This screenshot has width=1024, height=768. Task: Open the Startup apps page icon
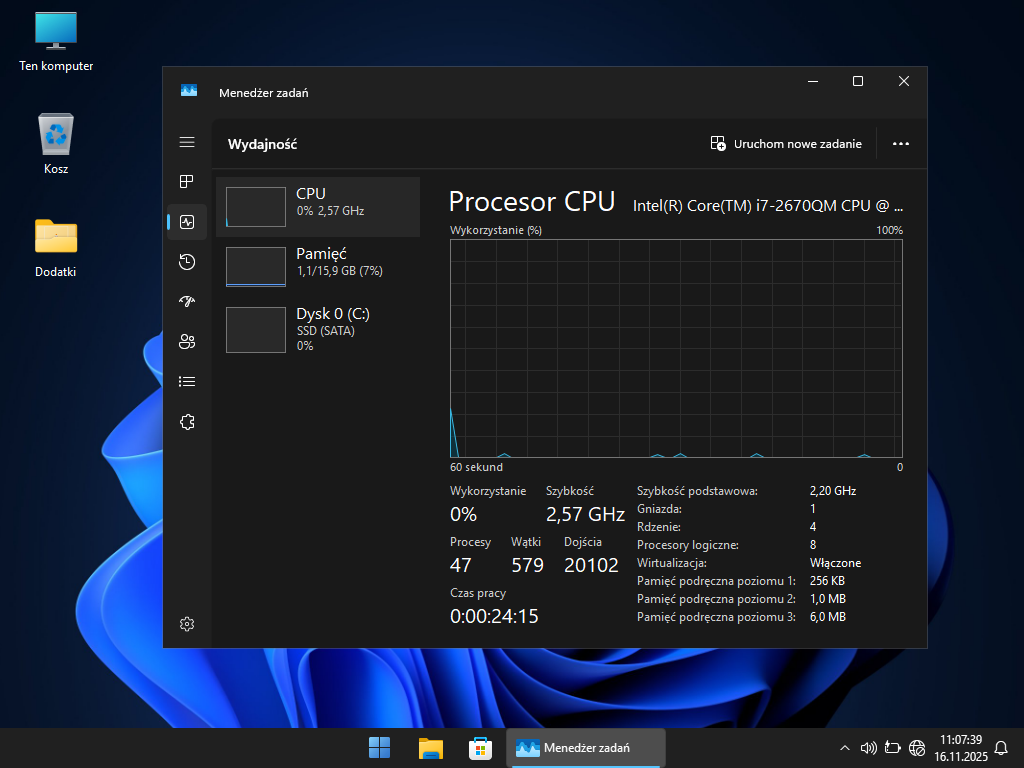187,302
